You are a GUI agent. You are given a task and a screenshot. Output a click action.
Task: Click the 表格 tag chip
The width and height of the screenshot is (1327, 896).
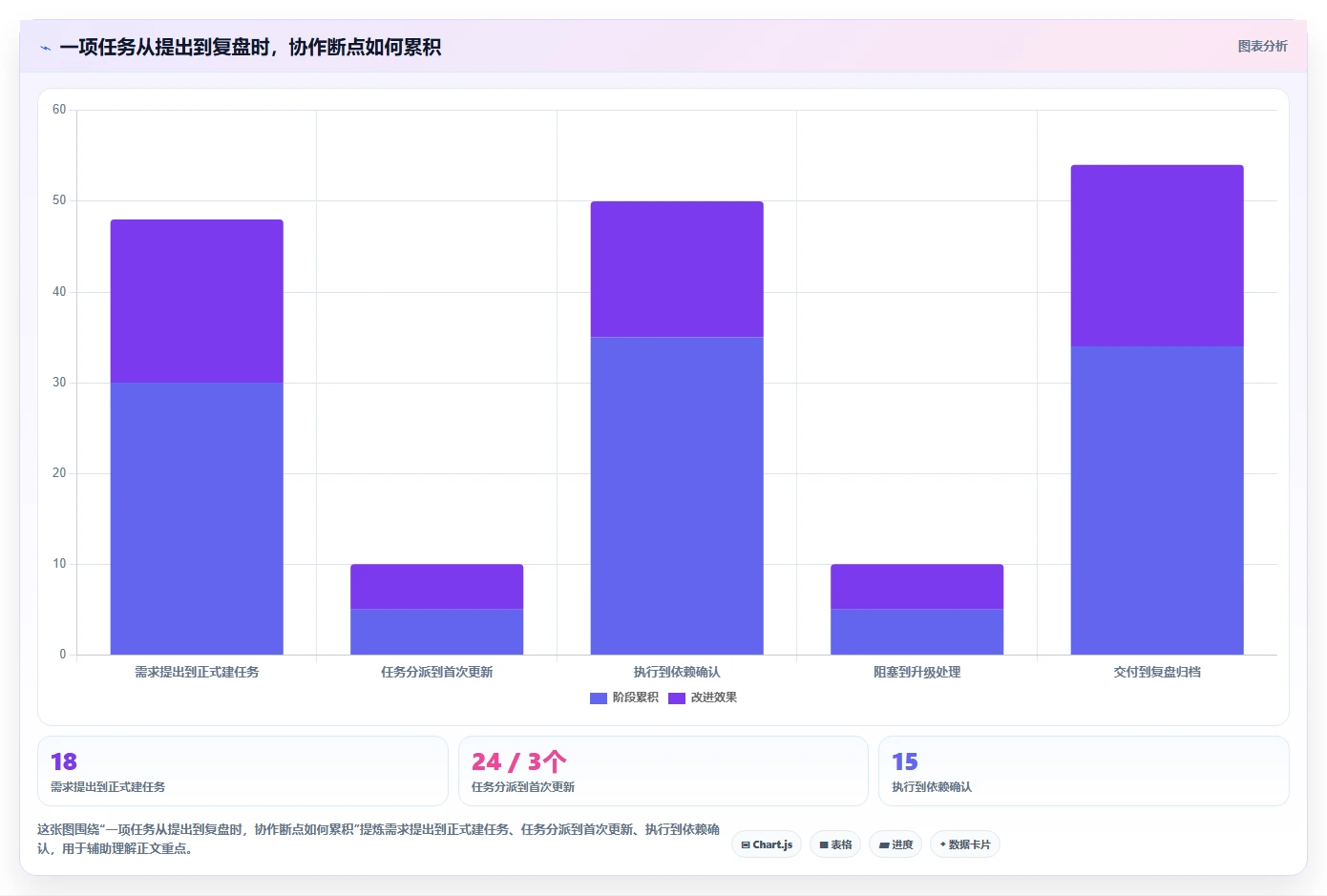(835, 844)
